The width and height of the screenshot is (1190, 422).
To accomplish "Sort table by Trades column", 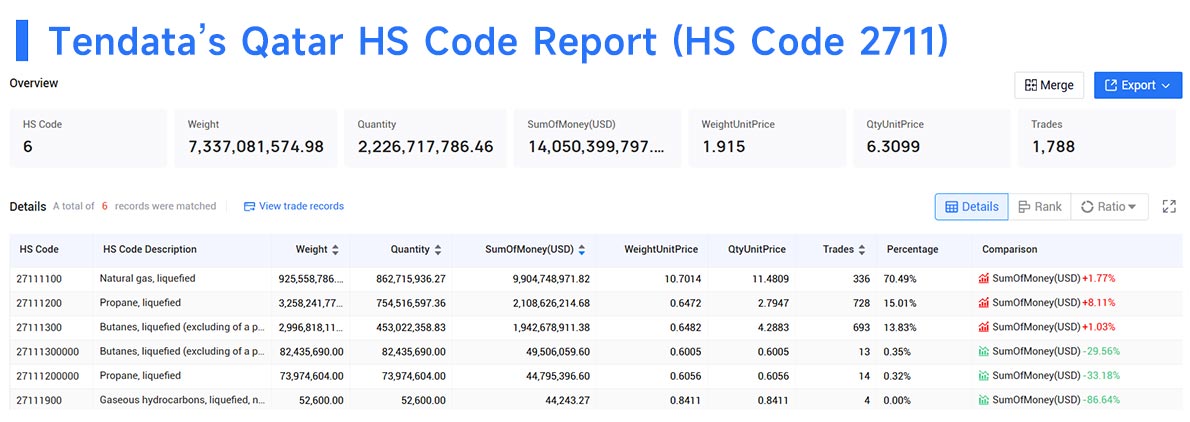I will 861,249.
